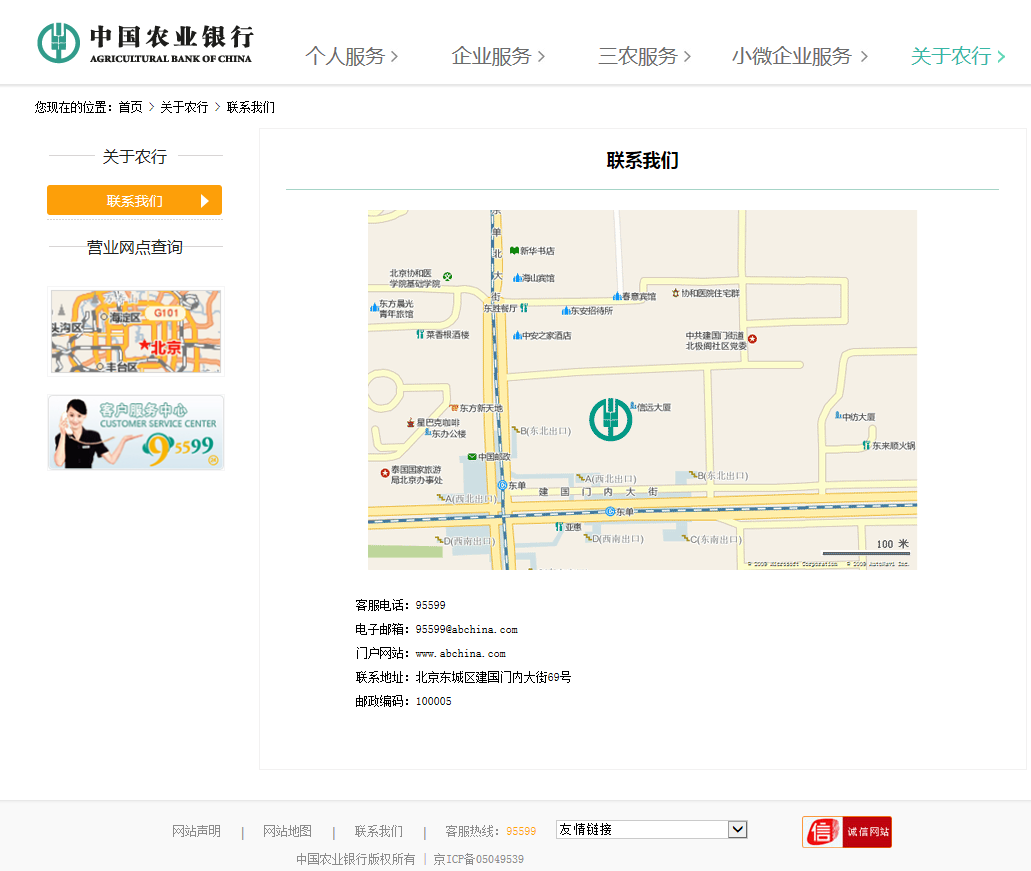
Task: Click the 亚惠 restaurant icon on the map
Action: pyautogui.click(x=559, y=527)
